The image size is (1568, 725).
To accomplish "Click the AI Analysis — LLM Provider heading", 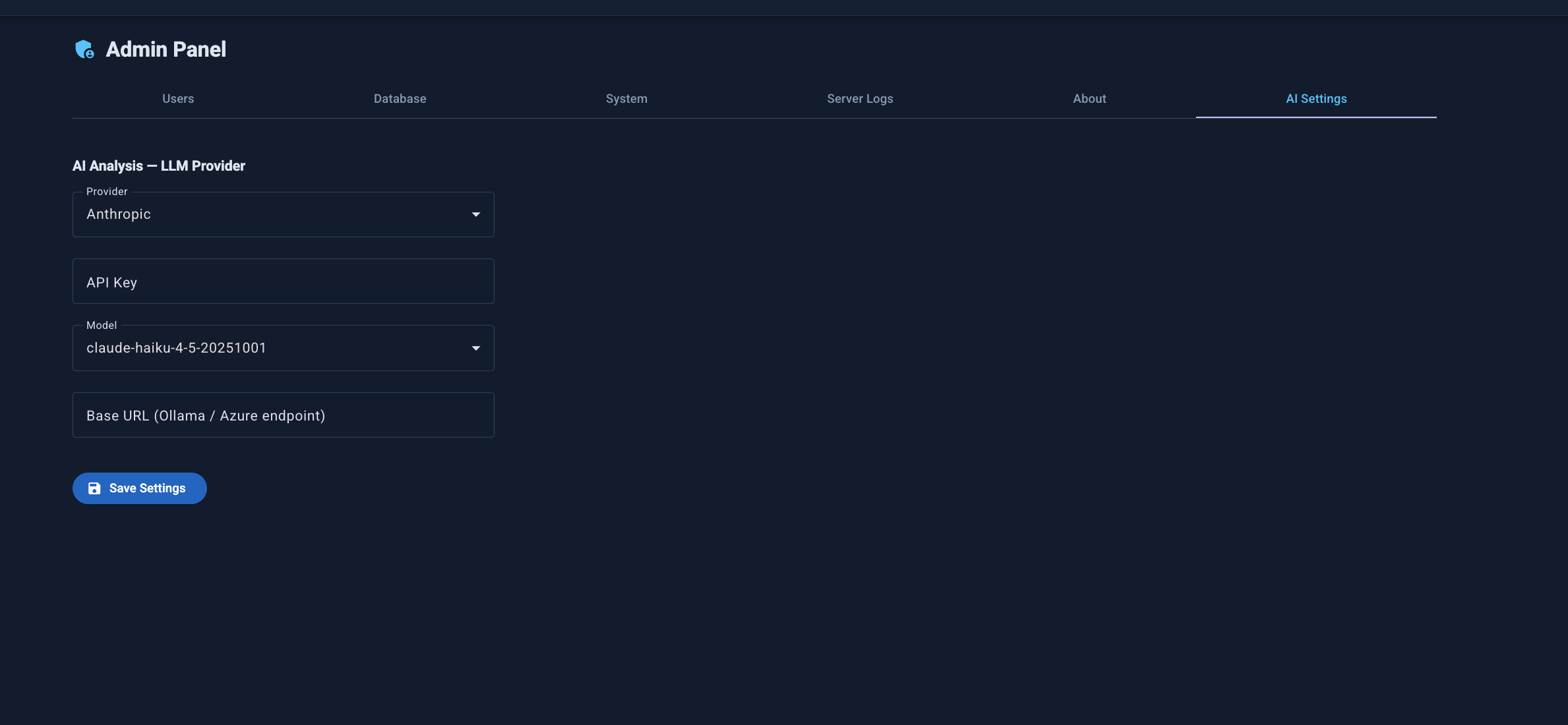I will pyautogui.click(x=159, y=166).
